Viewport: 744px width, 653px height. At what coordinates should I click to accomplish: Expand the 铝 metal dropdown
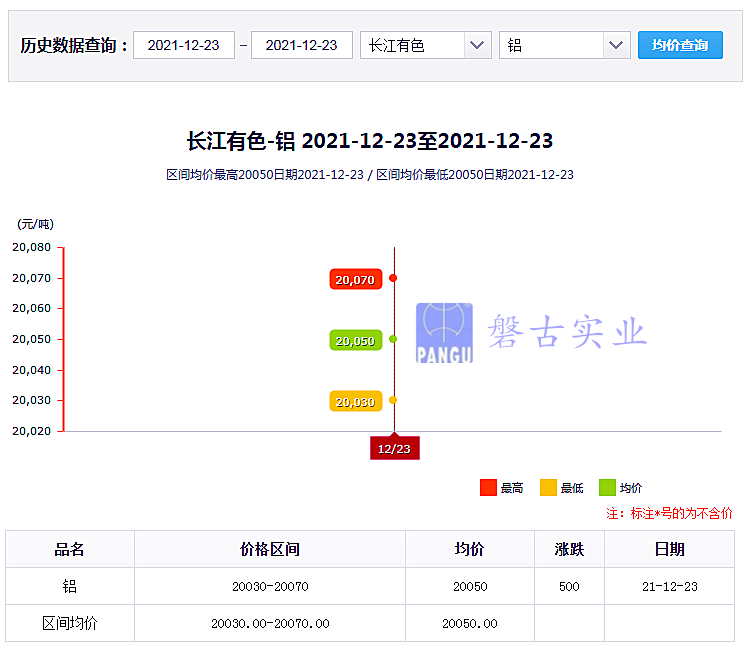pyautogui.click(x=565, y=45)
